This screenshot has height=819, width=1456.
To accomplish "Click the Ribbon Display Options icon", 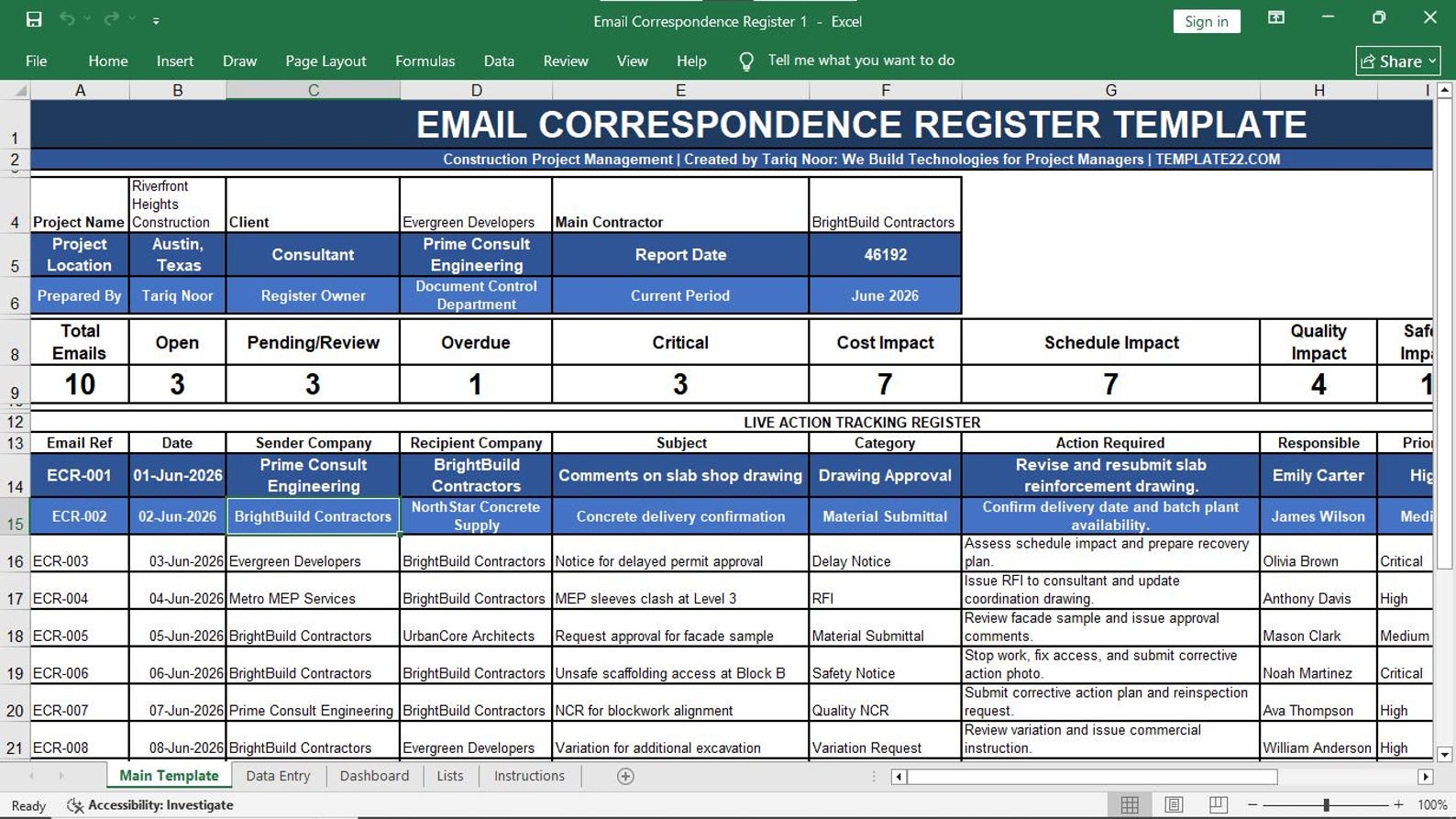I will [x=1276, y=17].
